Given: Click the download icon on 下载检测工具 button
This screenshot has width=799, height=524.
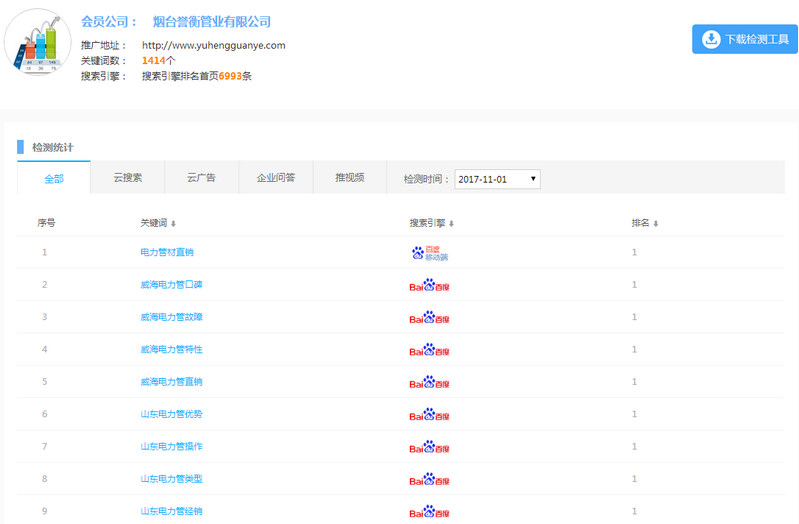Looking at the screenshot, I should tap(710, 39).
